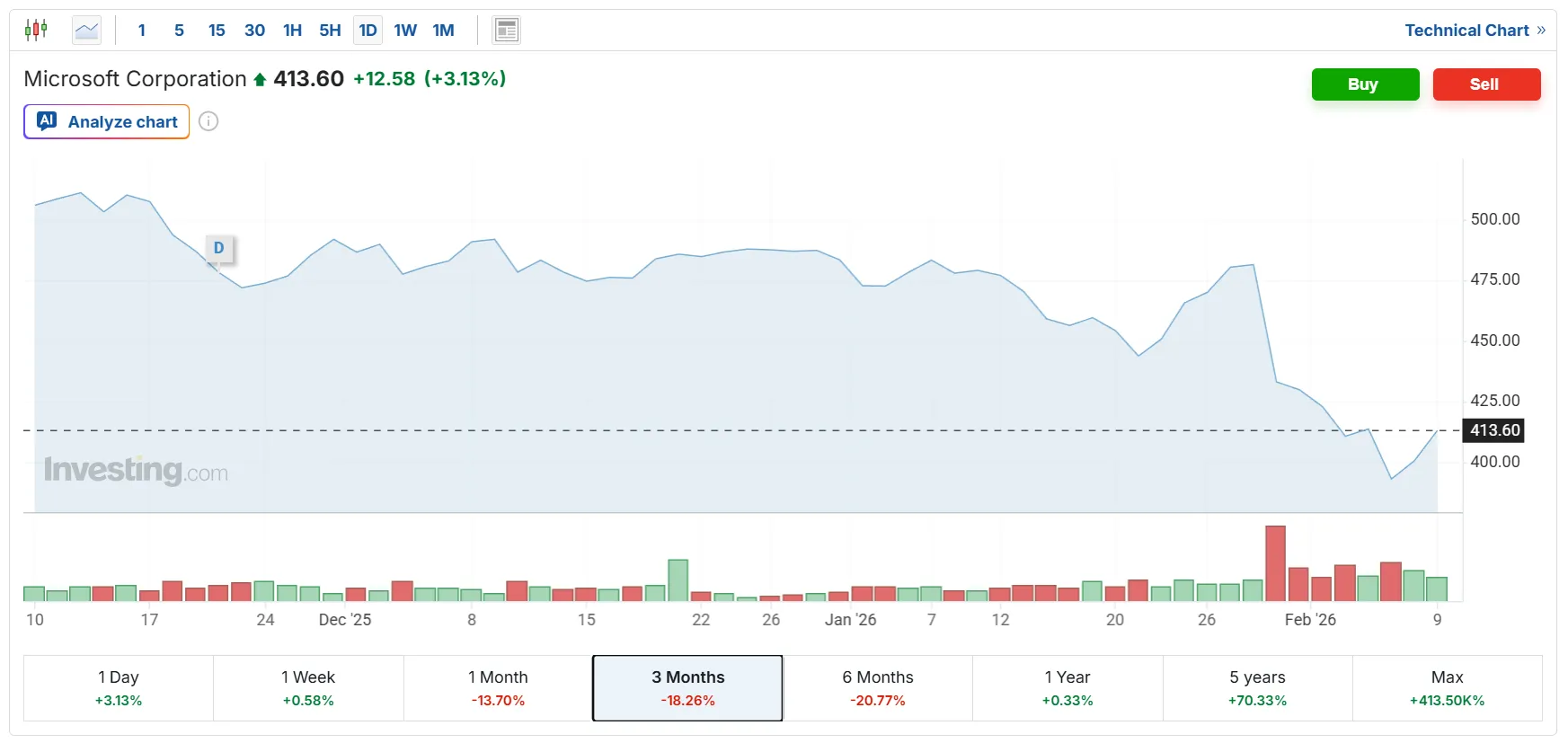Click the tallest red volume bar
Screen dimensions: 1568x743
coord(1275,563)
